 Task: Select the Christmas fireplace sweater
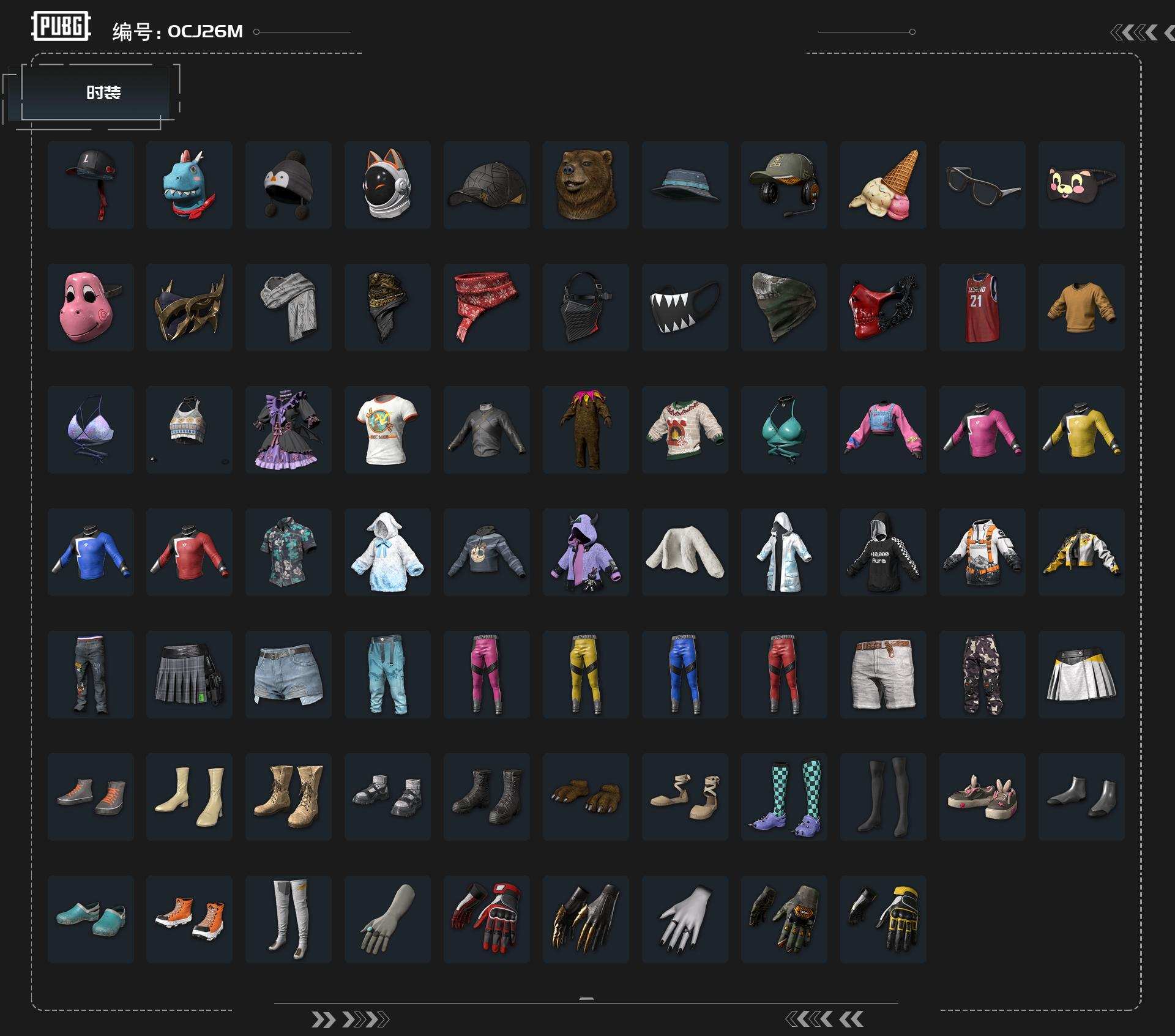(685, 430)
